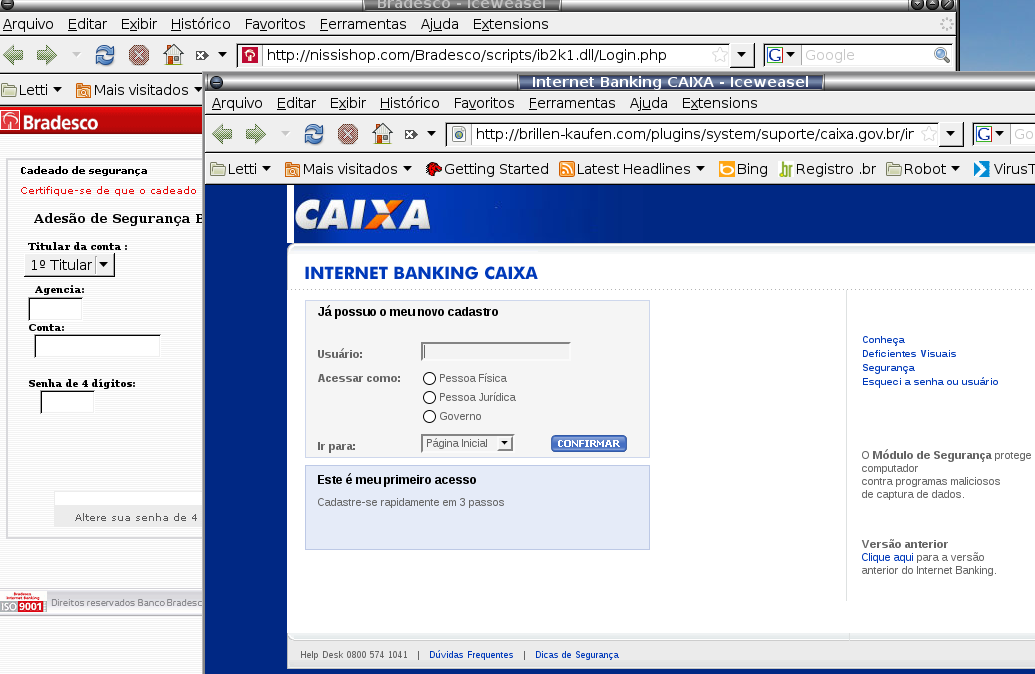1035x674 pixels.
Task: Focus the Google search box in the Bradesco window
Action: (867, 55)
